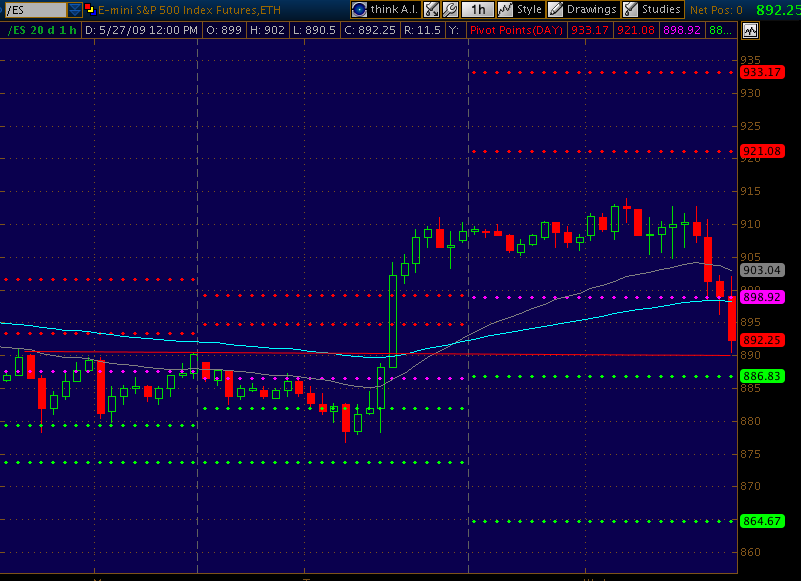801x581 pixels.
Task: Click the Pivot Points(DAY) study label
Action: tap(516, 31)
